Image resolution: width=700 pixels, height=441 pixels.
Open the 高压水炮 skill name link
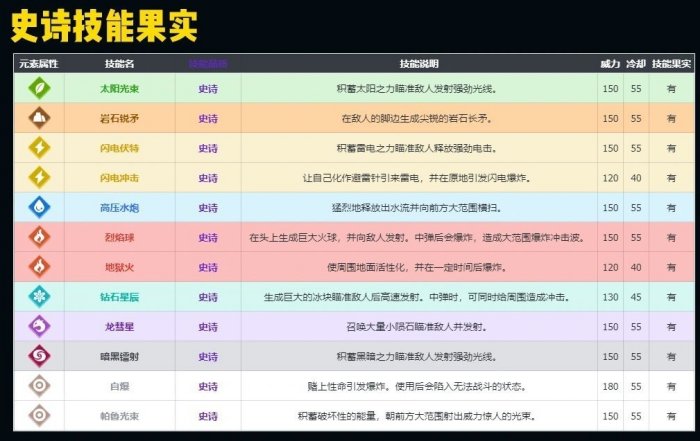(120, 208)
